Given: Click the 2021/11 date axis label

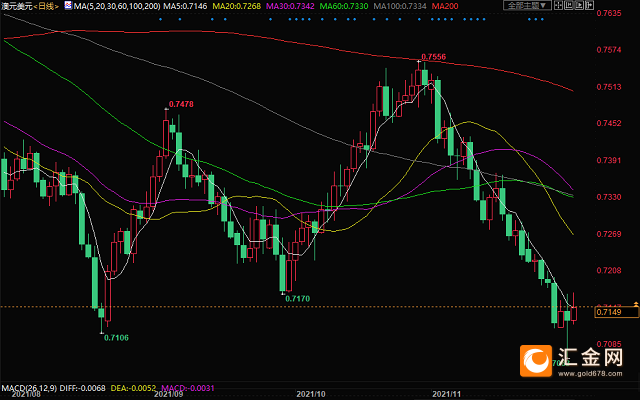Looking at the screenshot, I should (447, 395).
